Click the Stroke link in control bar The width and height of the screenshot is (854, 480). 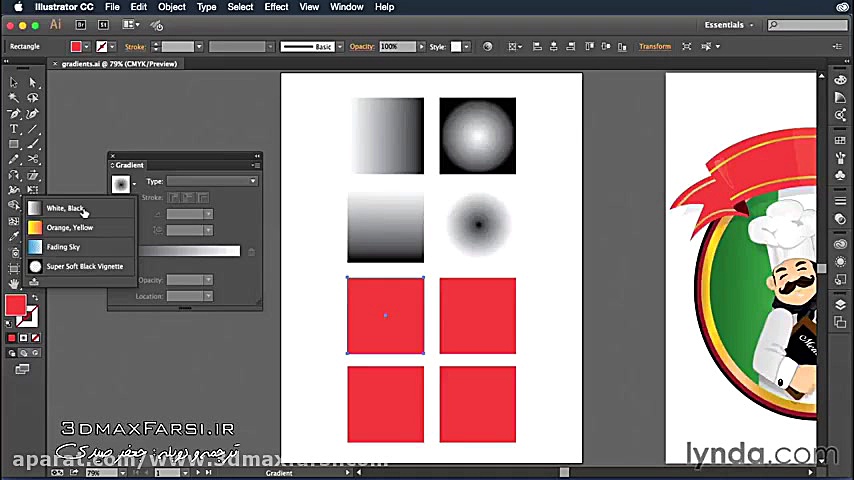tap(135, 47)
